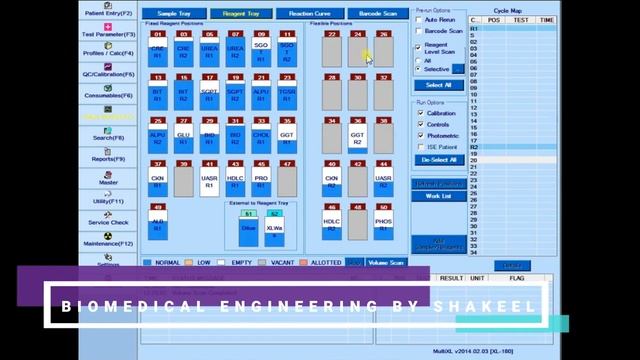Open the selection button beside Selective
Image resolution: width=640 pixels, height=360 pixels.
tap(458, 69)
